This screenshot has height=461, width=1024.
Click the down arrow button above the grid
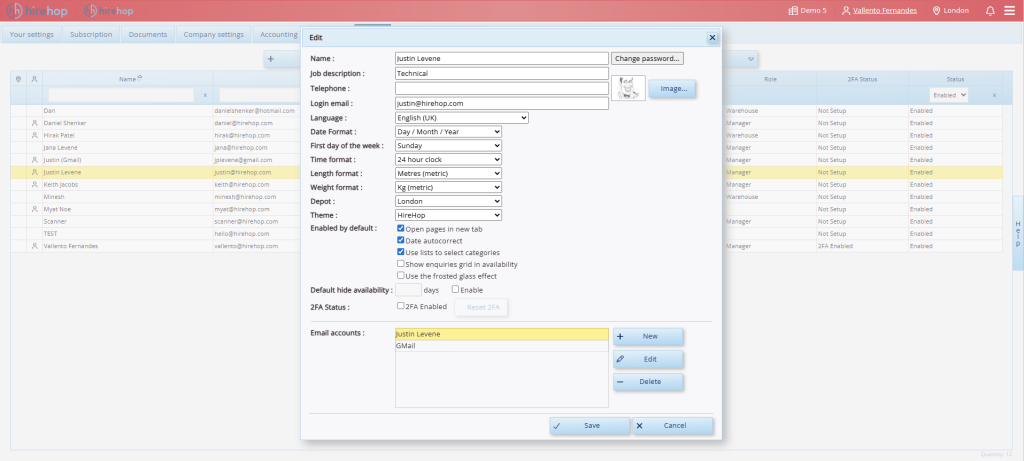pos(751,59)
